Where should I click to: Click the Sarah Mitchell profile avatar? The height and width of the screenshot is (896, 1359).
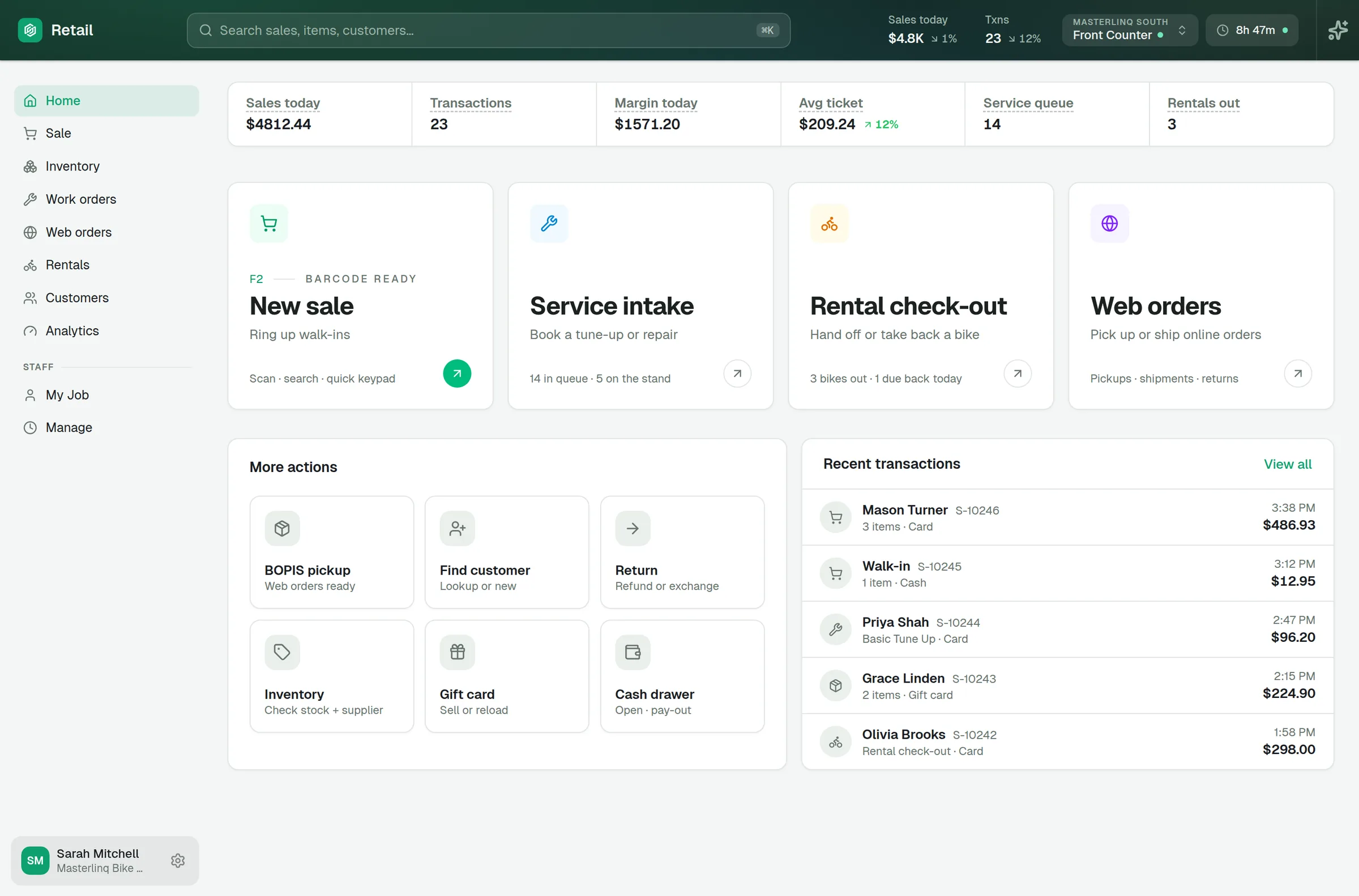pos(35,860)
